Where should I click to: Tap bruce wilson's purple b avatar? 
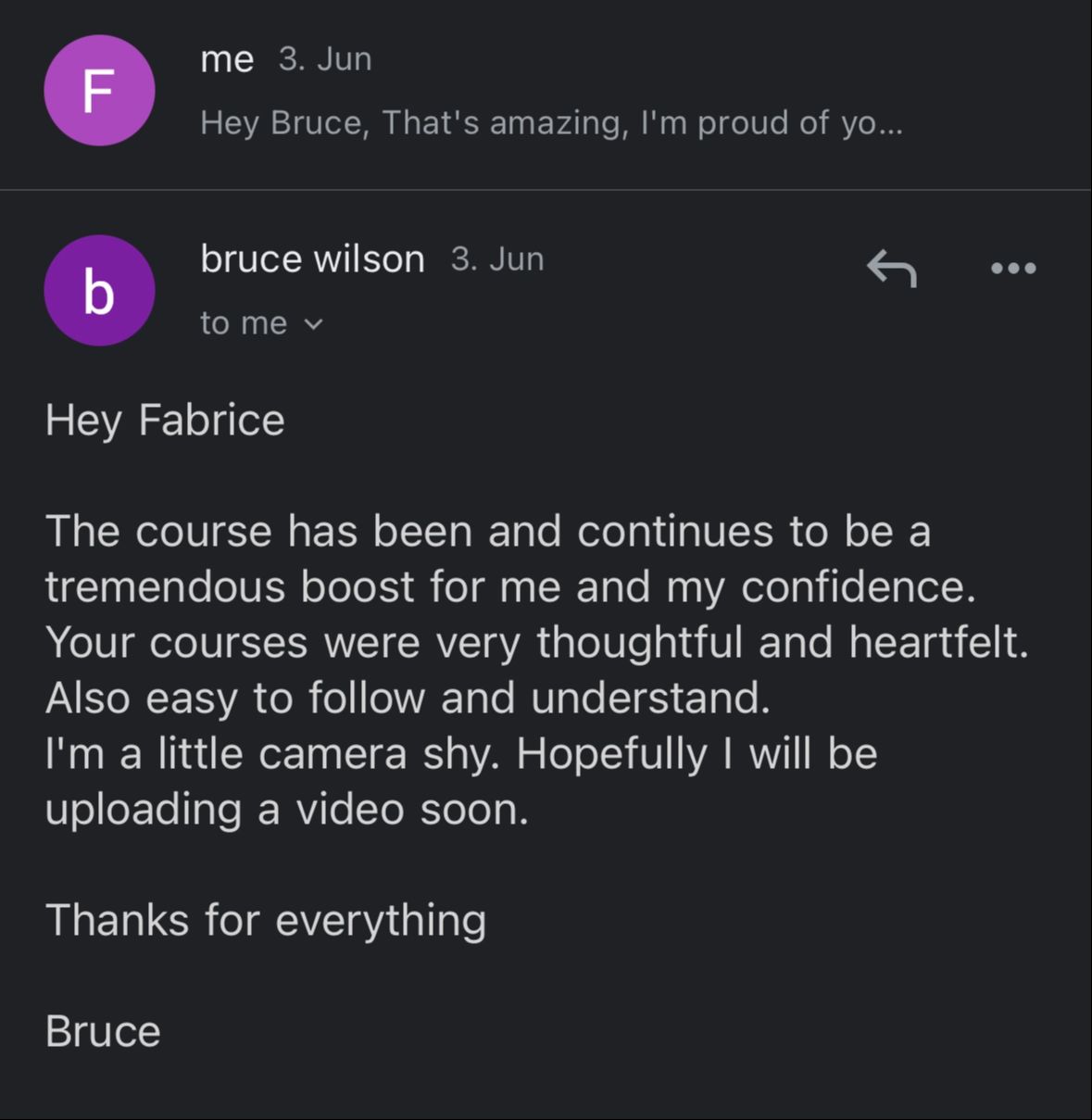[99, 291]
